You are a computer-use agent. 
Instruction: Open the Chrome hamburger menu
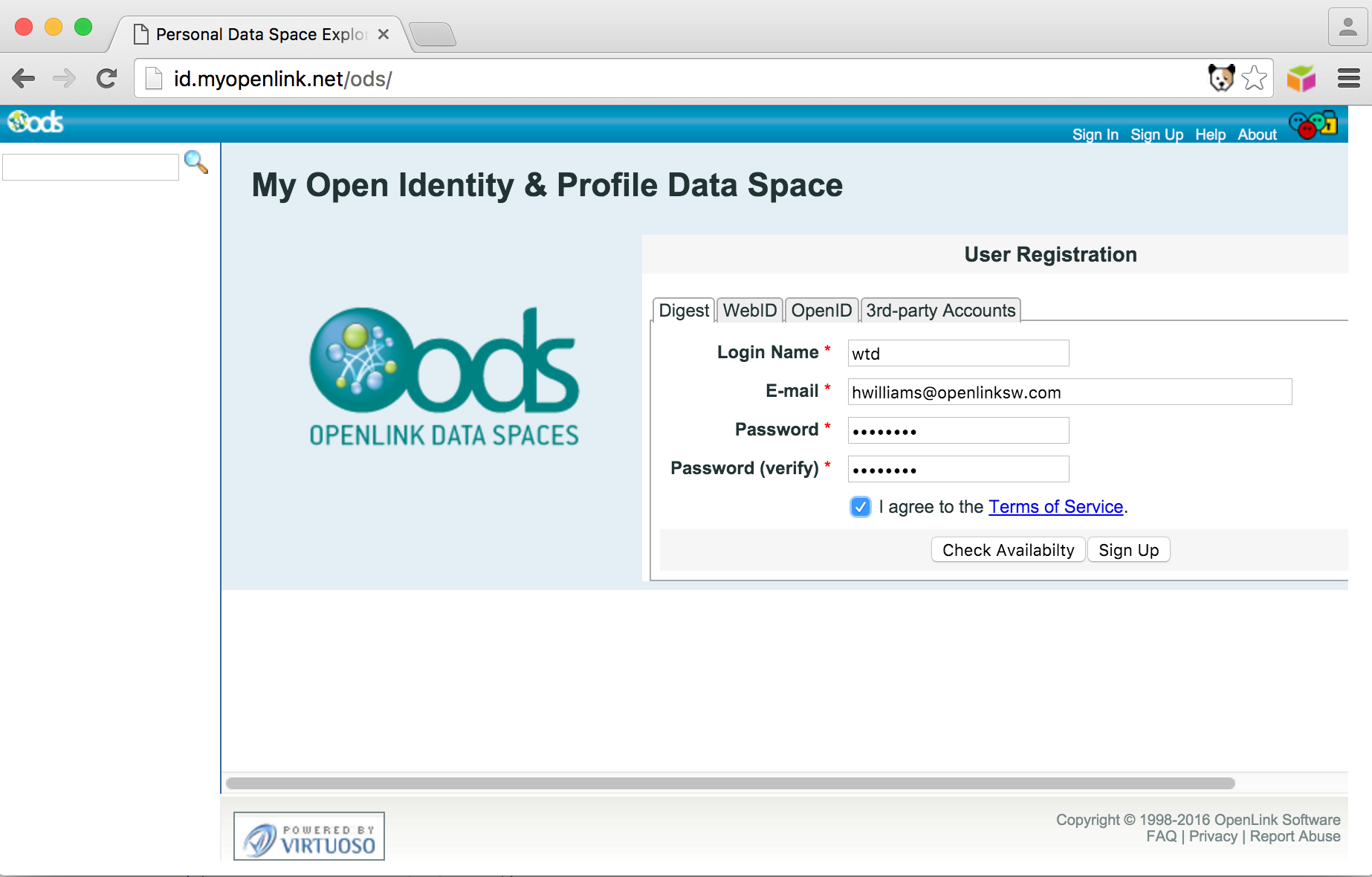(1348, 78)
